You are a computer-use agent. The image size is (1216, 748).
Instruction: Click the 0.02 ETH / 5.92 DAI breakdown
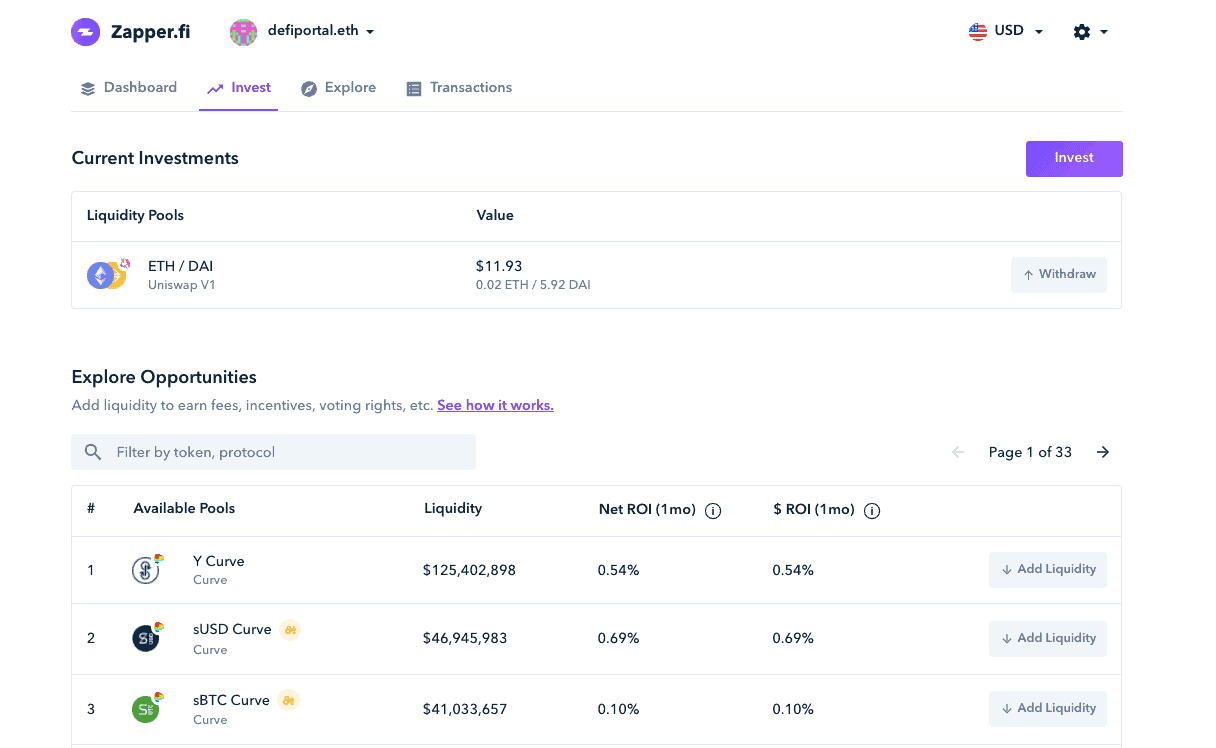tap(533, 285)
